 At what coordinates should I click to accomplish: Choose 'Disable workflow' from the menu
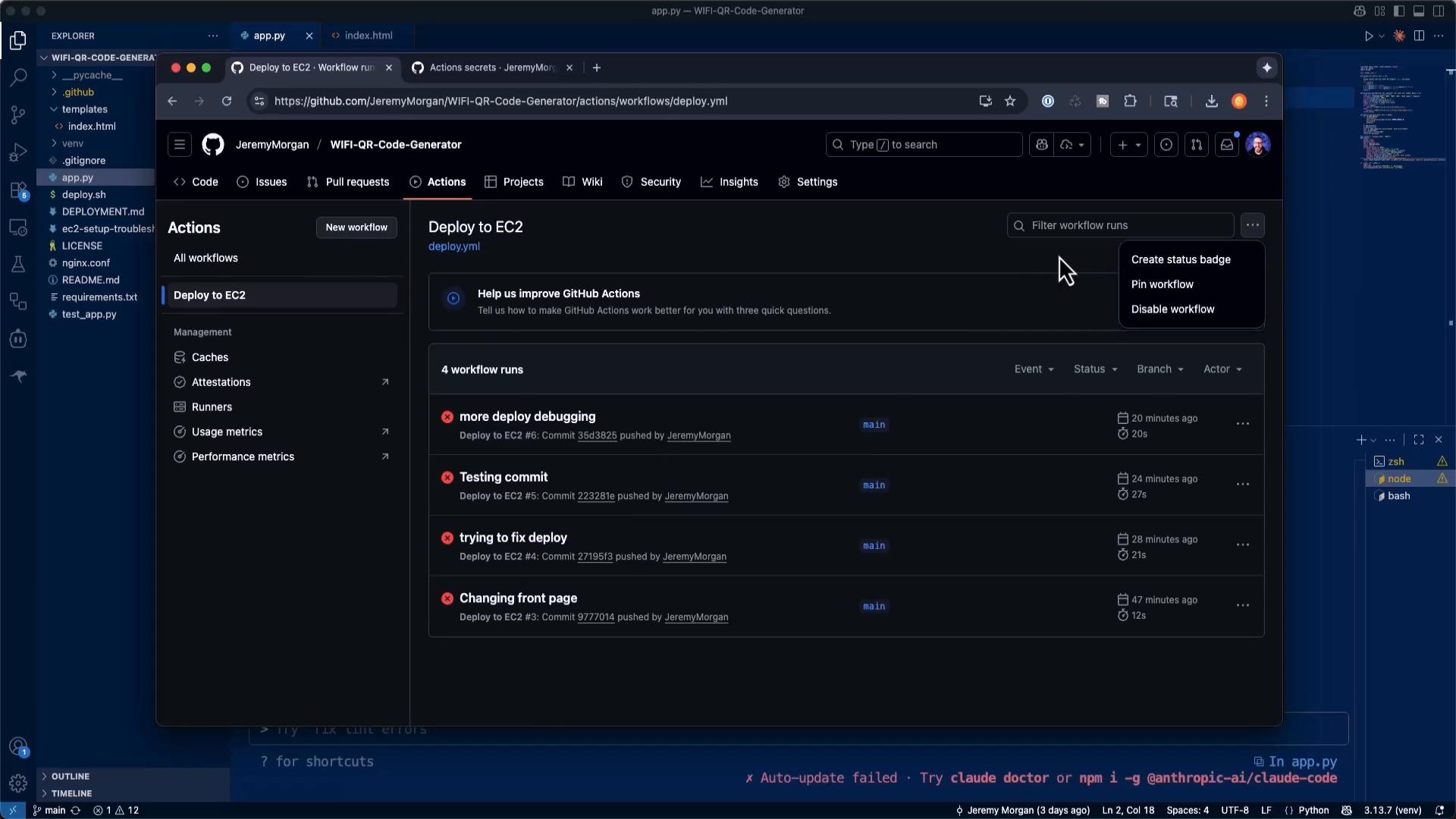coord(1172,309)
